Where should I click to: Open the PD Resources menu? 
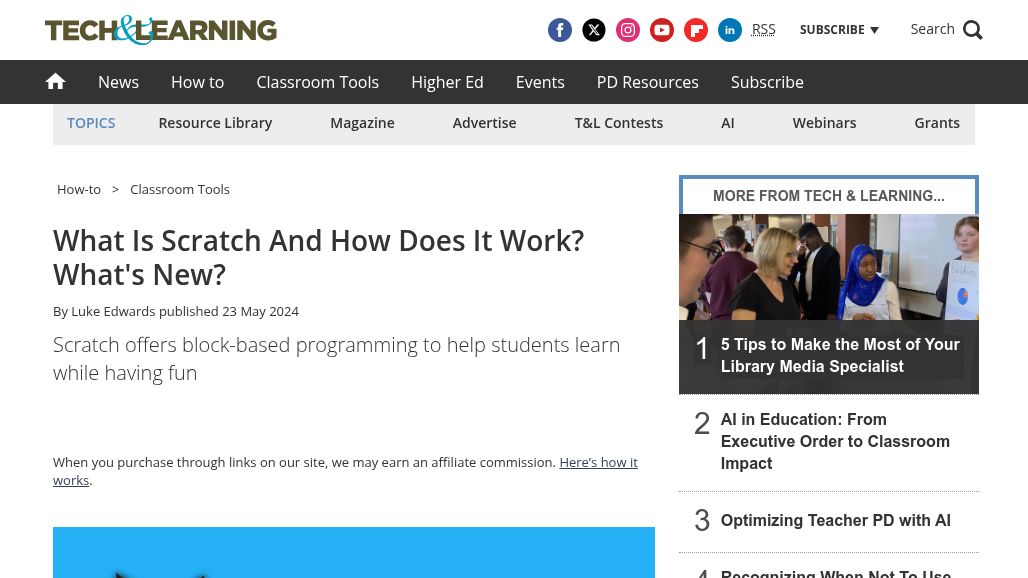(x=648, y=82)
